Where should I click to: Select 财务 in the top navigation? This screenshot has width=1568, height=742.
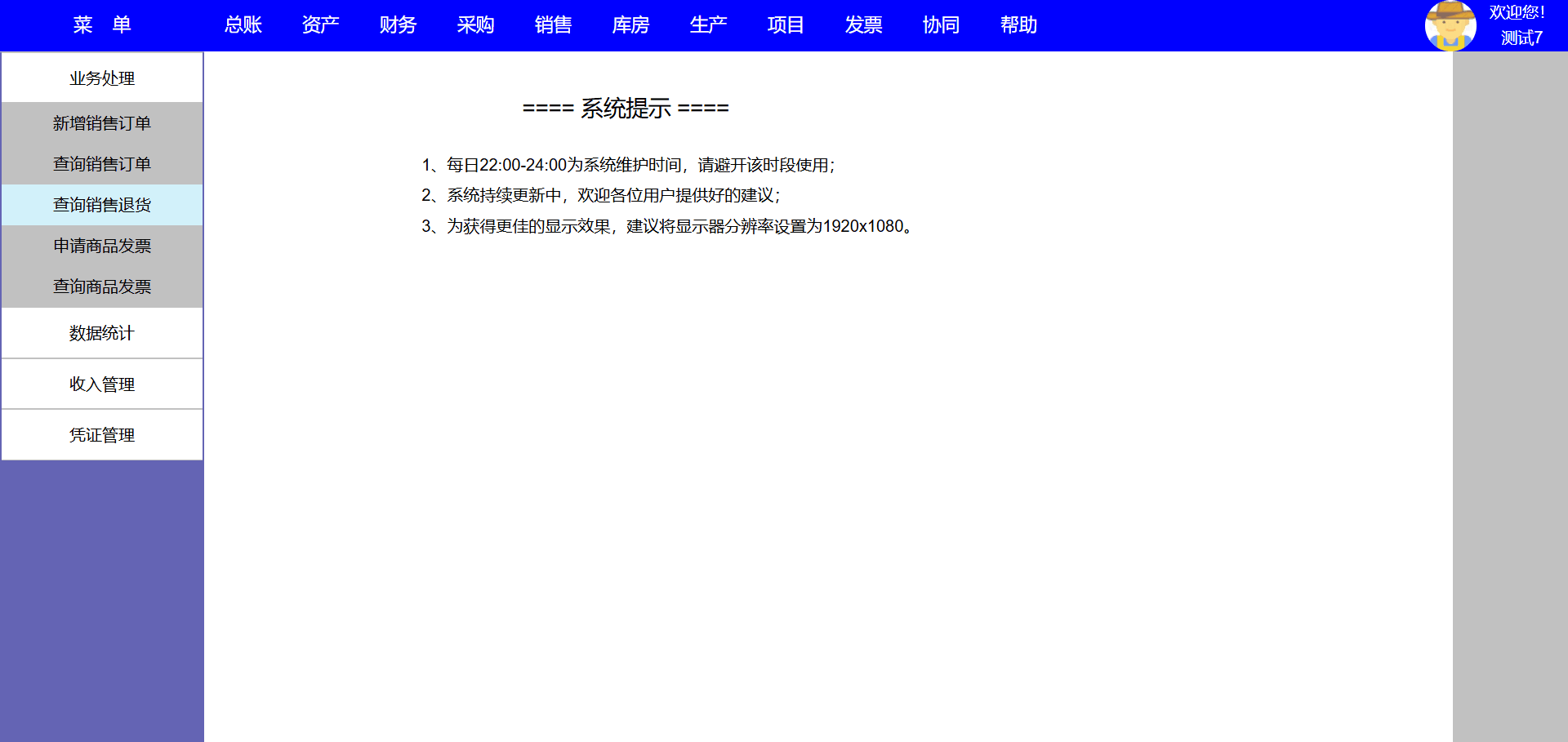398,25
